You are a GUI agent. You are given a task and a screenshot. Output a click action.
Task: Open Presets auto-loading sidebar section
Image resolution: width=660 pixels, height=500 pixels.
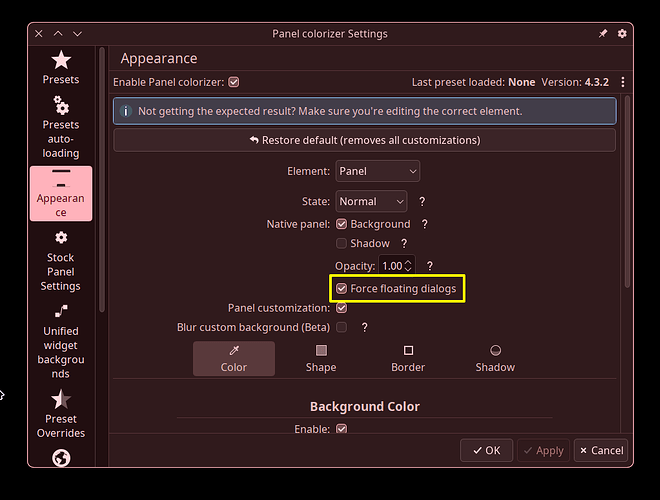point(61,127)
